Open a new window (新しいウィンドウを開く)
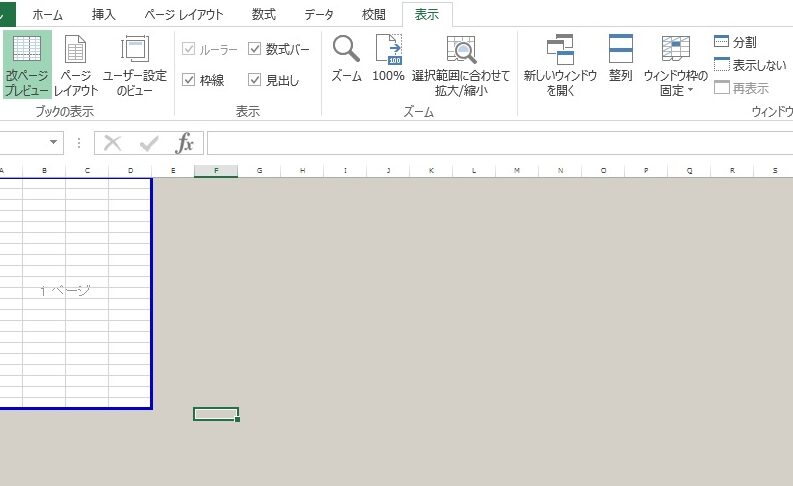The width and height of the screenshot is (793, 486). pyautogui.click(x=560, y=64)
